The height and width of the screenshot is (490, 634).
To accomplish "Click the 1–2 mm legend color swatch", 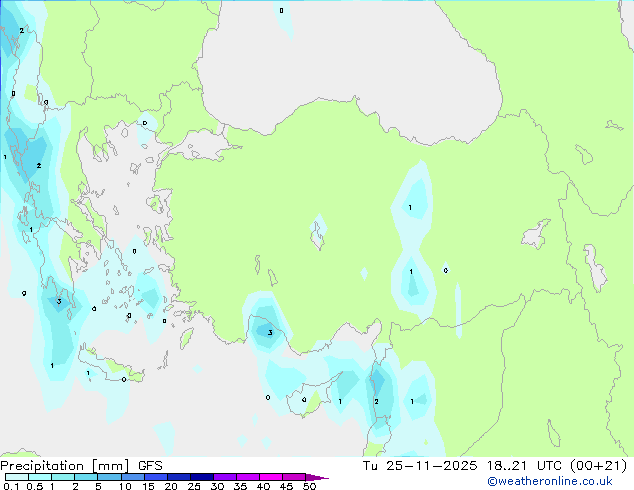I will [63, 477].
